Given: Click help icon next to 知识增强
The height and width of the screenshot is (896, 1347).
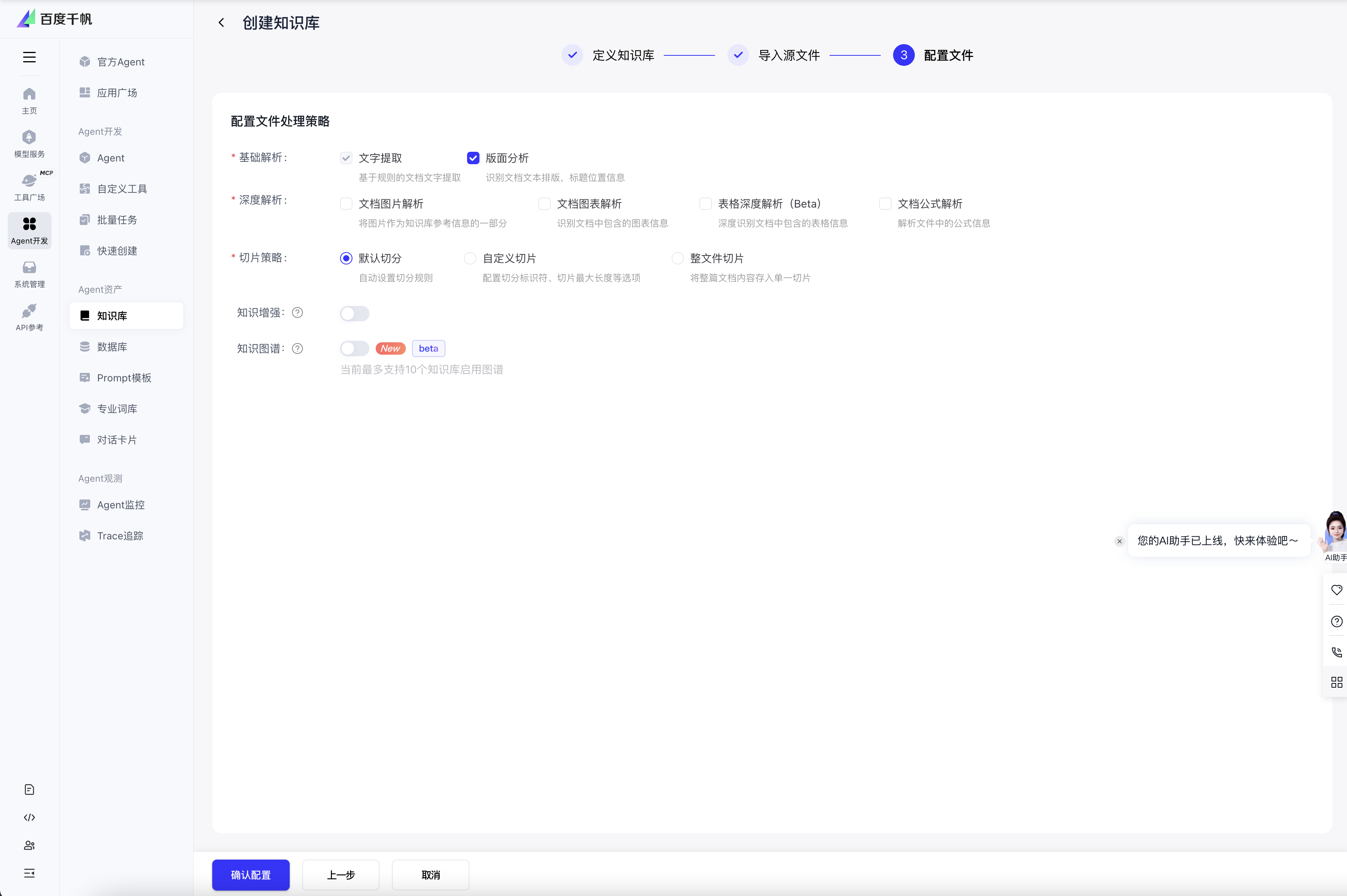Looking at the screenshot, I should pos(297,312).
